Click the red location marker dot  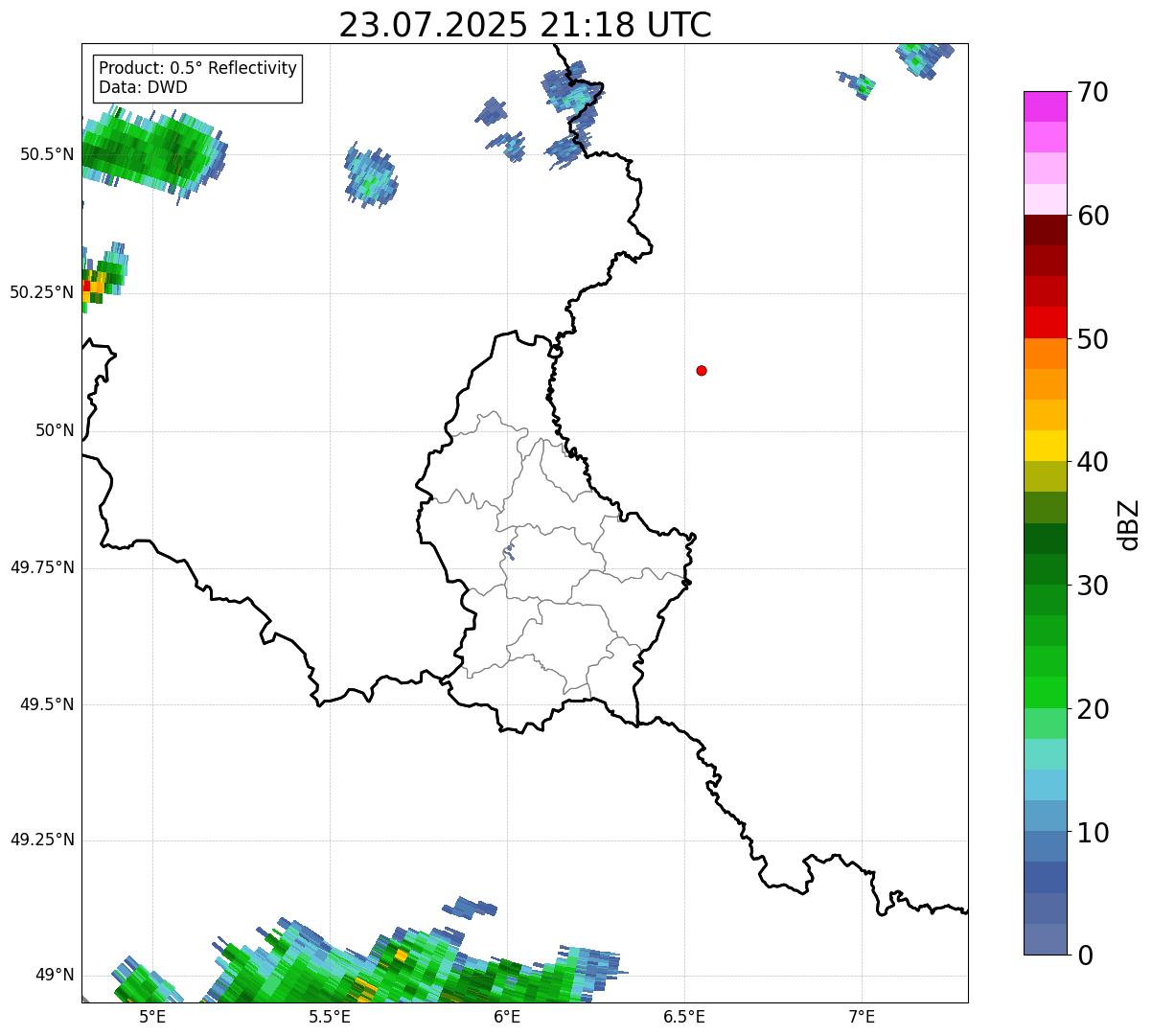pos(702,370)
